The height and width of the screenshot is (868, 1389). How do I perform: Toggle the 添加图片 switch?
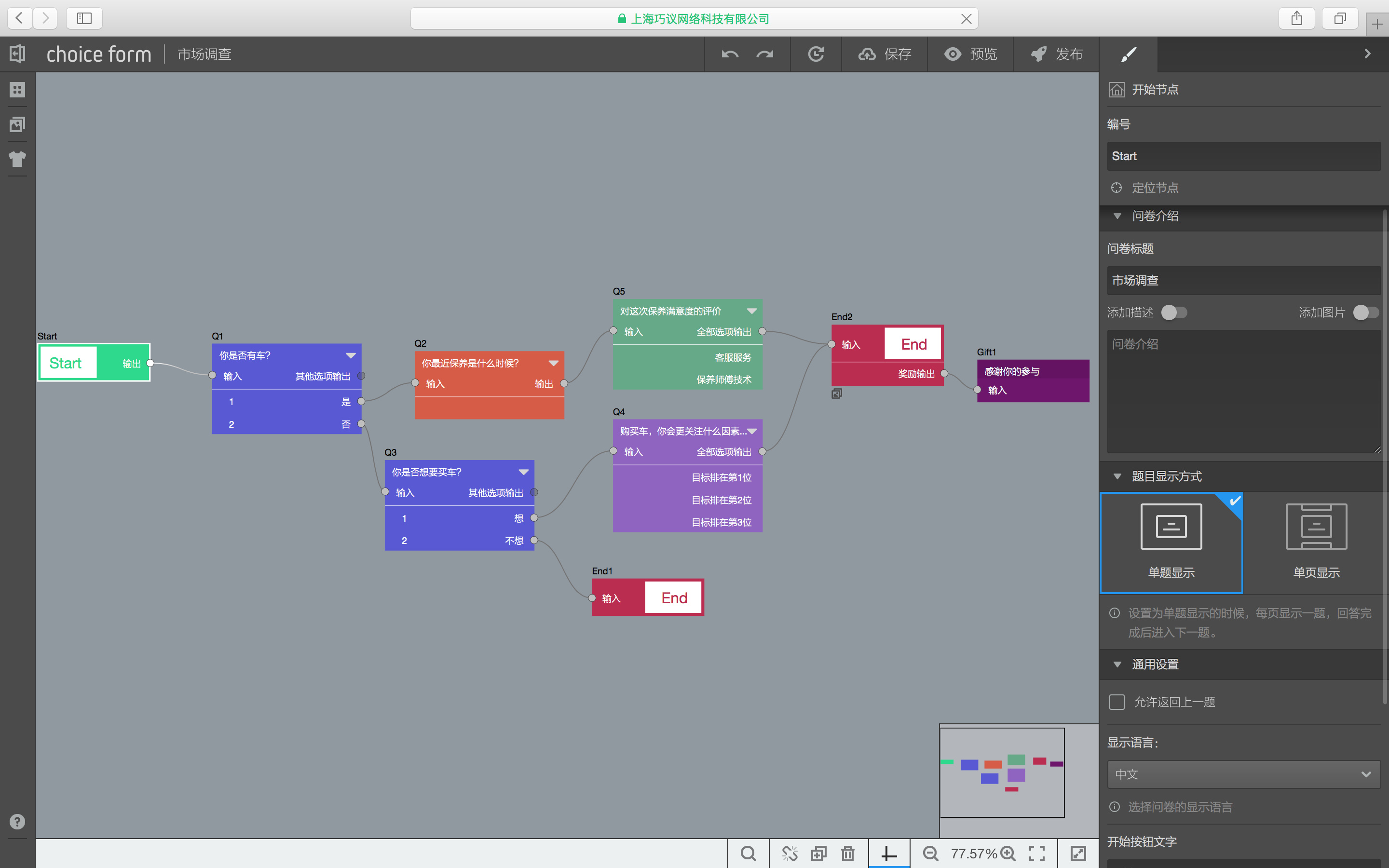coord(1365,312)
